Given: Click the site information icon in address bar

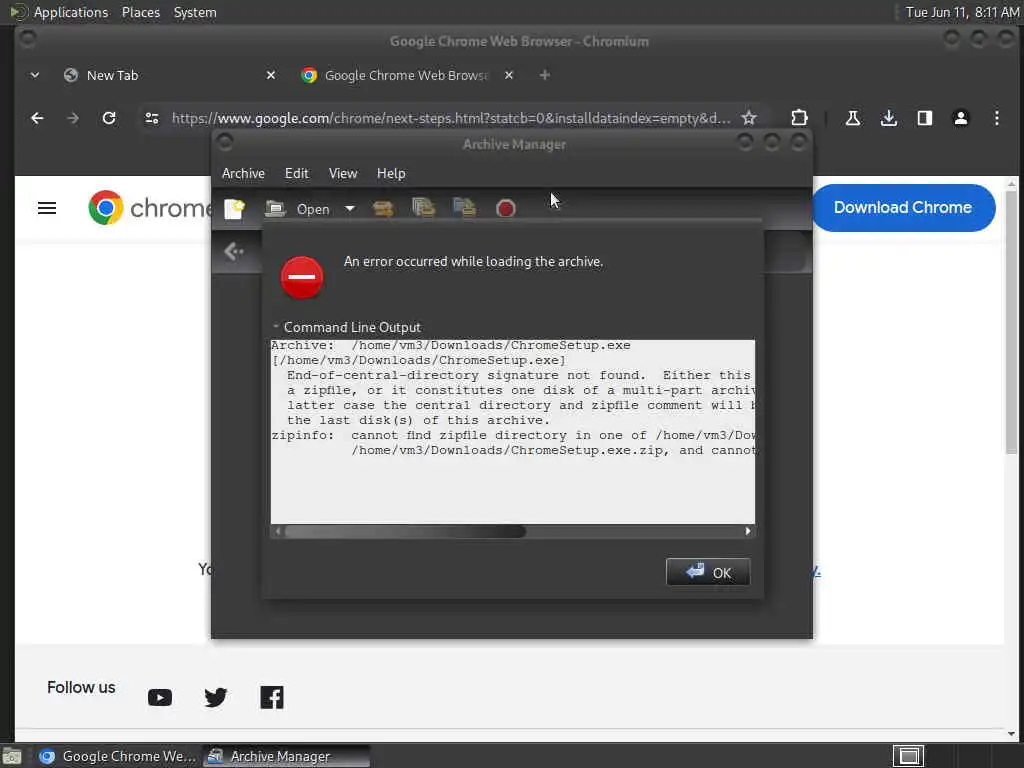Looking at the screenshot, I should click(152, 118).
